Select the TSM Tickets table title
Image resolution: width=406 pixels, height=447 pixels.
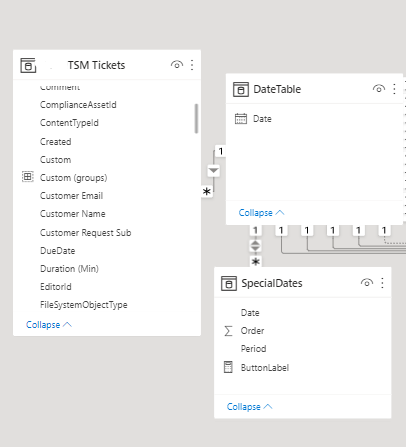(x=96, y=65)
